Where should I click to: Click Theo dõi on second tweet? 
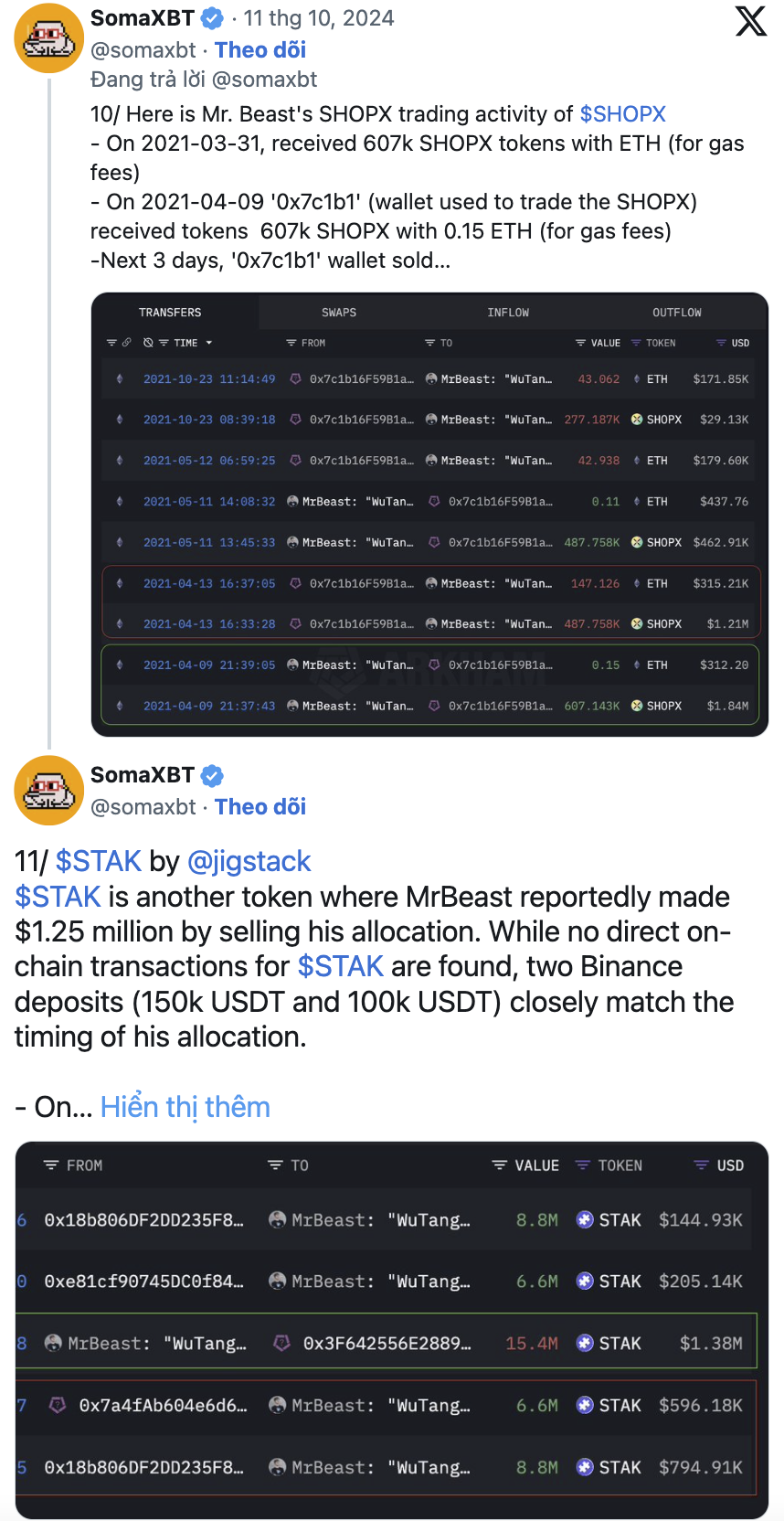coord(260,807)
